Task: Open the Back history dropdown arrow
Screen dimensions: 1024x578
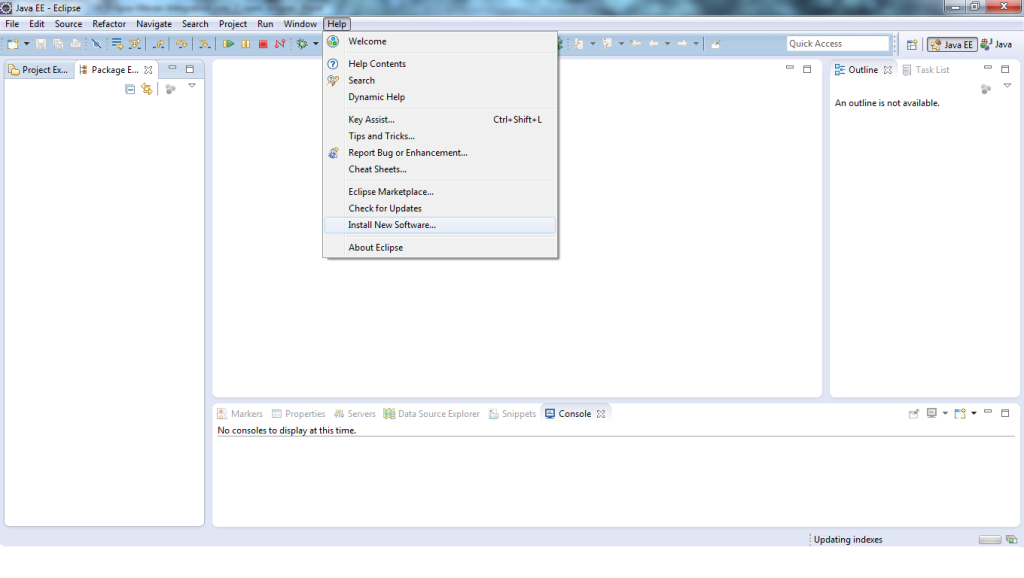Action: click(667, 44)
